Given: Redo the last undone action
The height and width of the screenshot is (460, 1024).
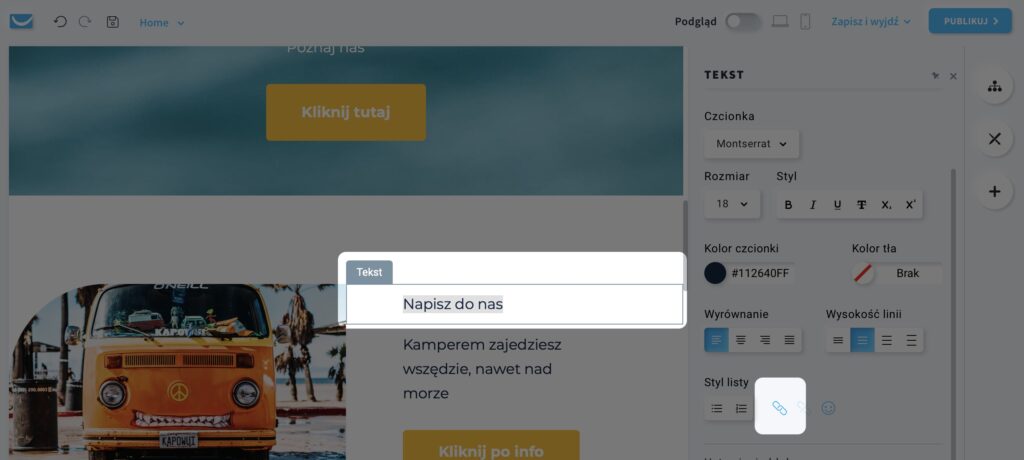Looking at the screenshot, I should tap(85, 22).
